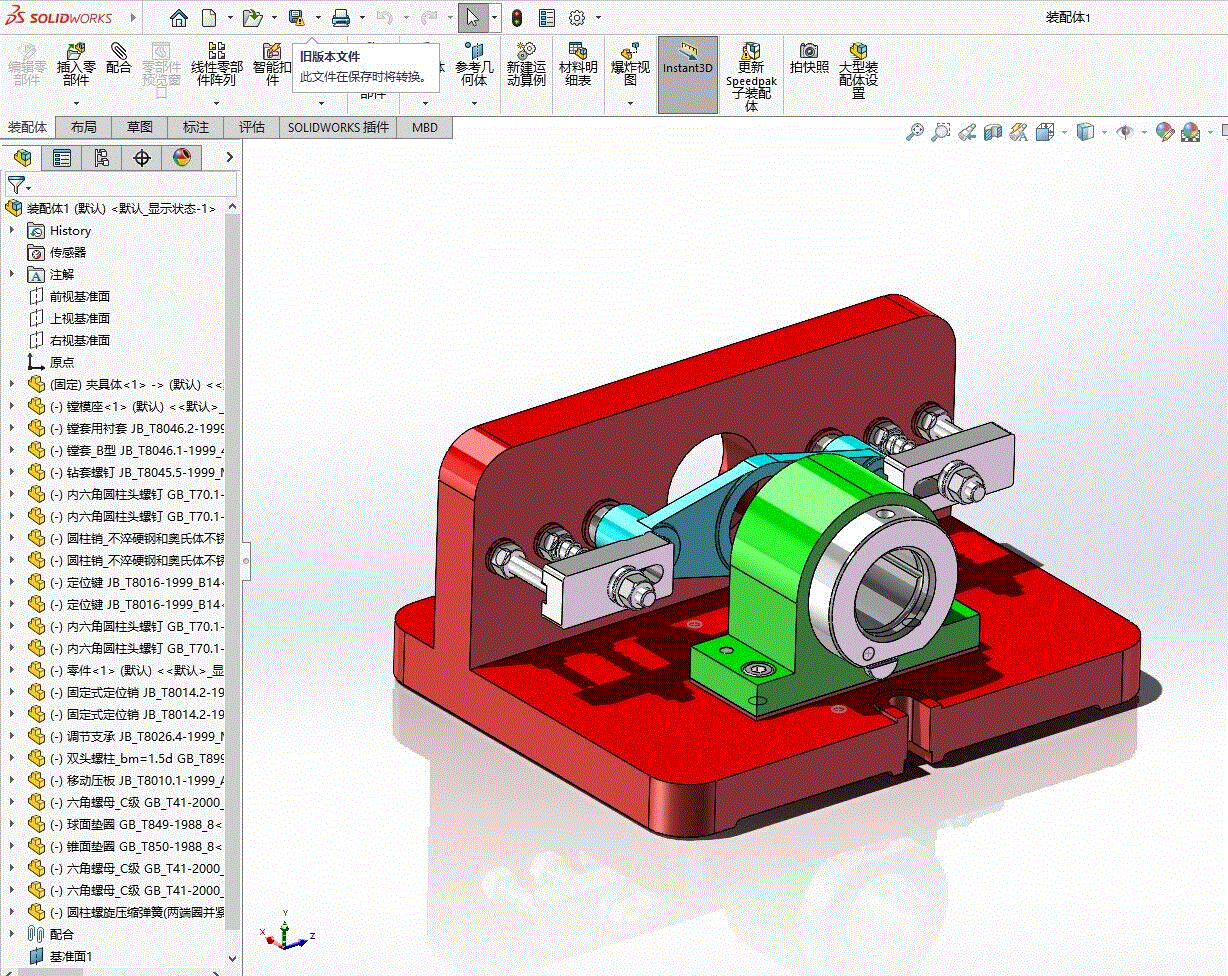Screen dimensions: 1228x976
Task: Open a file with the folder icon
Action: tap(252, 18)
